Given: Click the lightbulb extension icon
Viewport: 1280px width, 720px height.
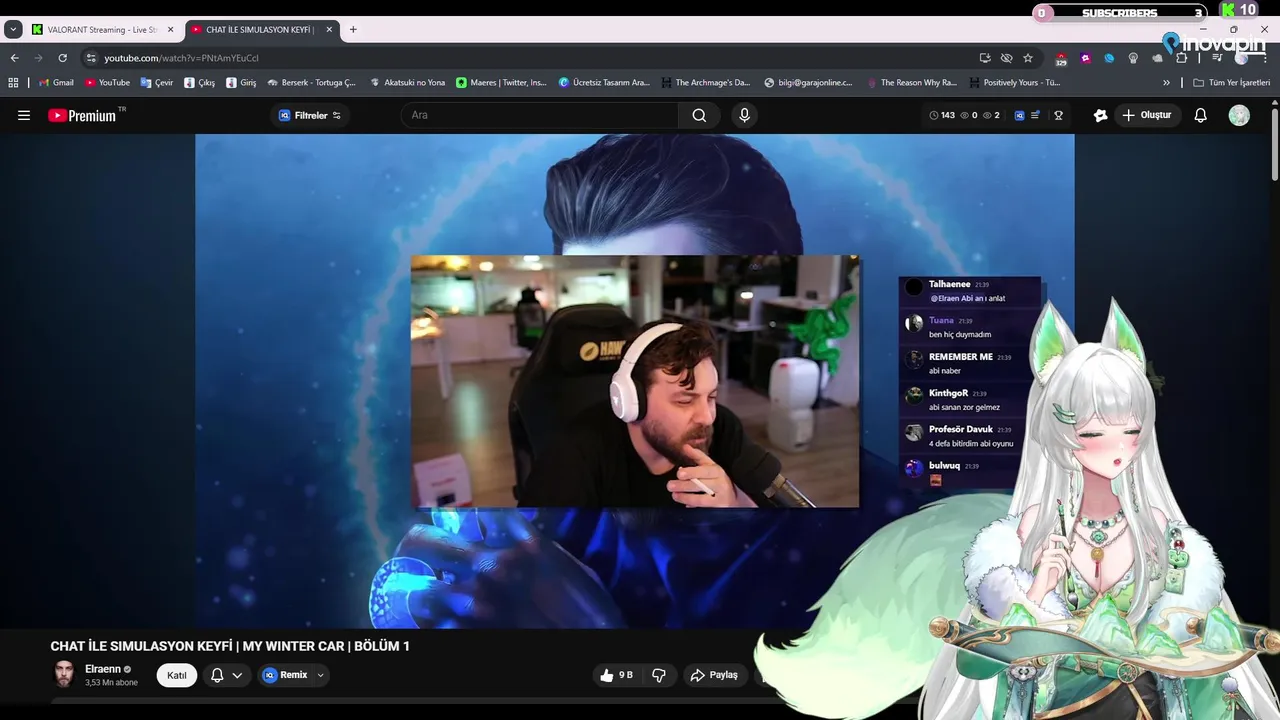Looking at the screenshot, I should coord(1133,58).
